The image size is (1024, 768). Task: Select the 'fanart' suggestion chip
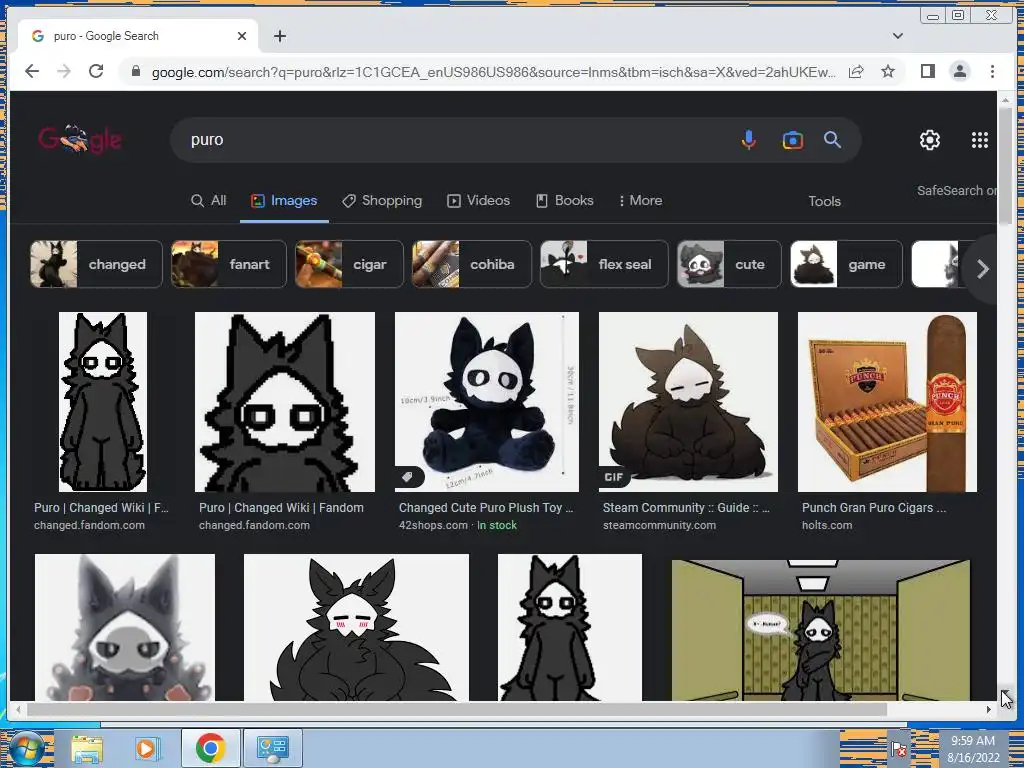tap(229, 264)
